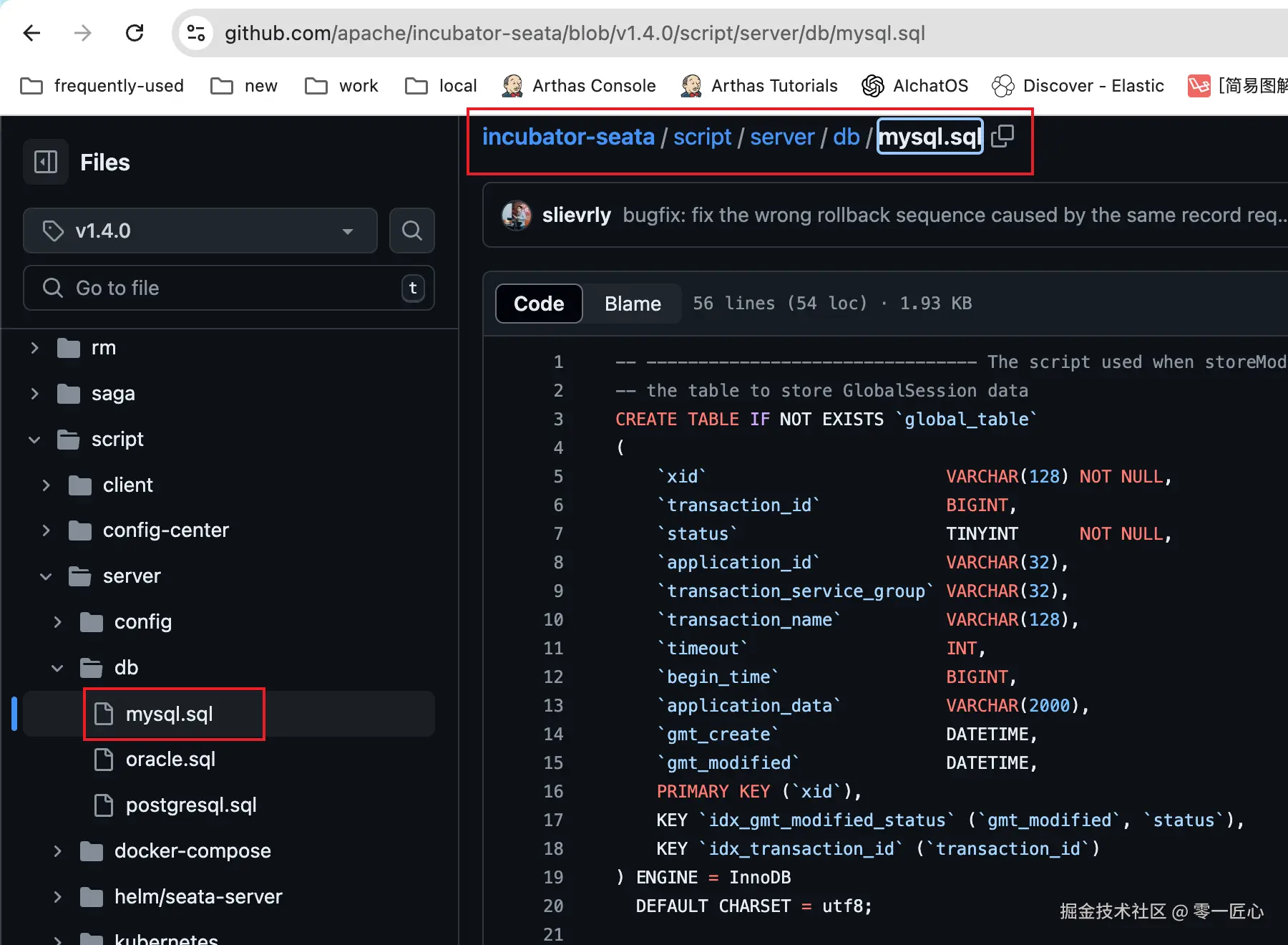
Task: Open the rm folder in file tree
Action: pos(104,348)
